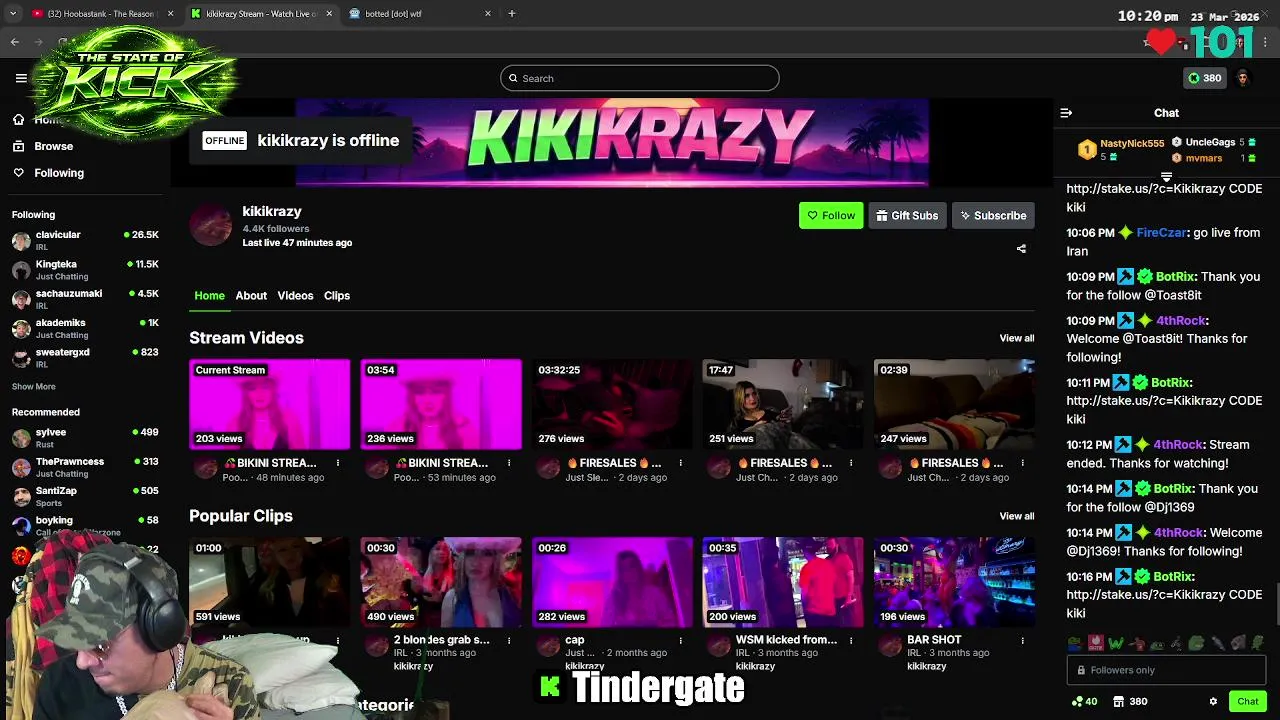Click the gift shop icon showing 380
The width and height of the screenshot is (1280, 720).
[x=1130, y=702]
